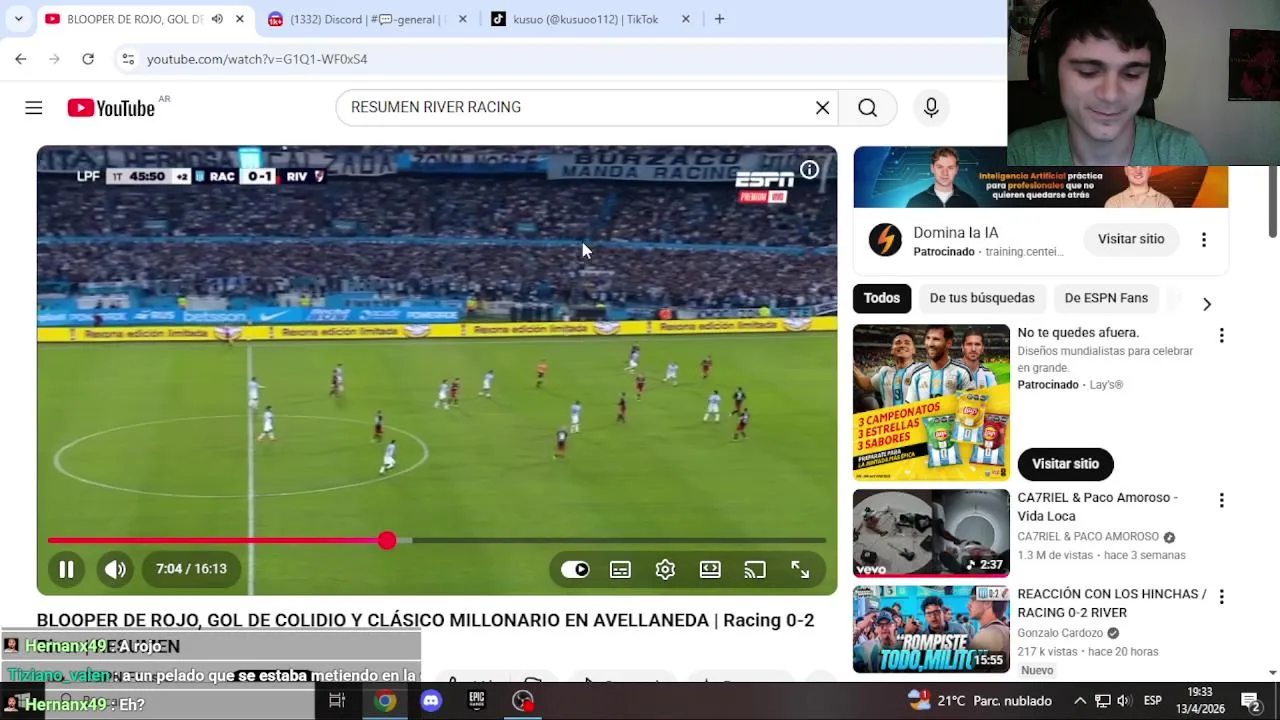The image size is (1280, 720).
Task: Select the De tus búsquedas chip
Action: click(982, 298)
